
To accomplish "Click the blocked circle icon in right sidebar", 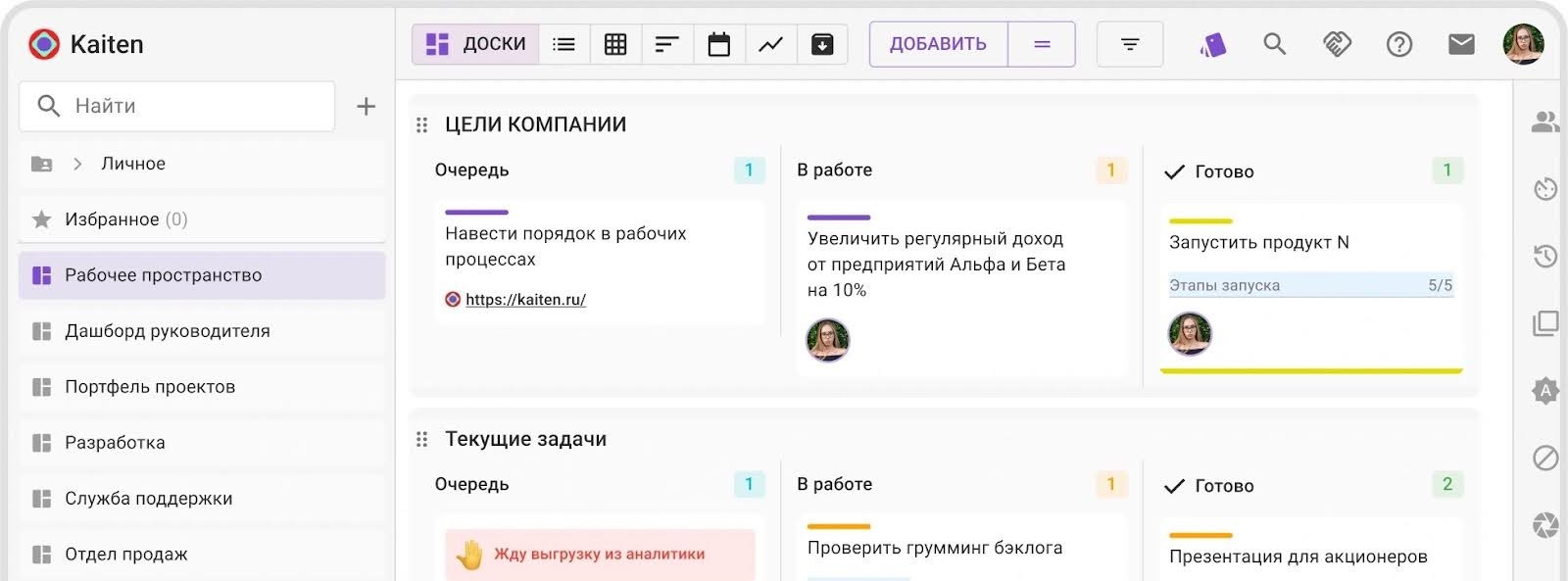I will pos(1545,458).
